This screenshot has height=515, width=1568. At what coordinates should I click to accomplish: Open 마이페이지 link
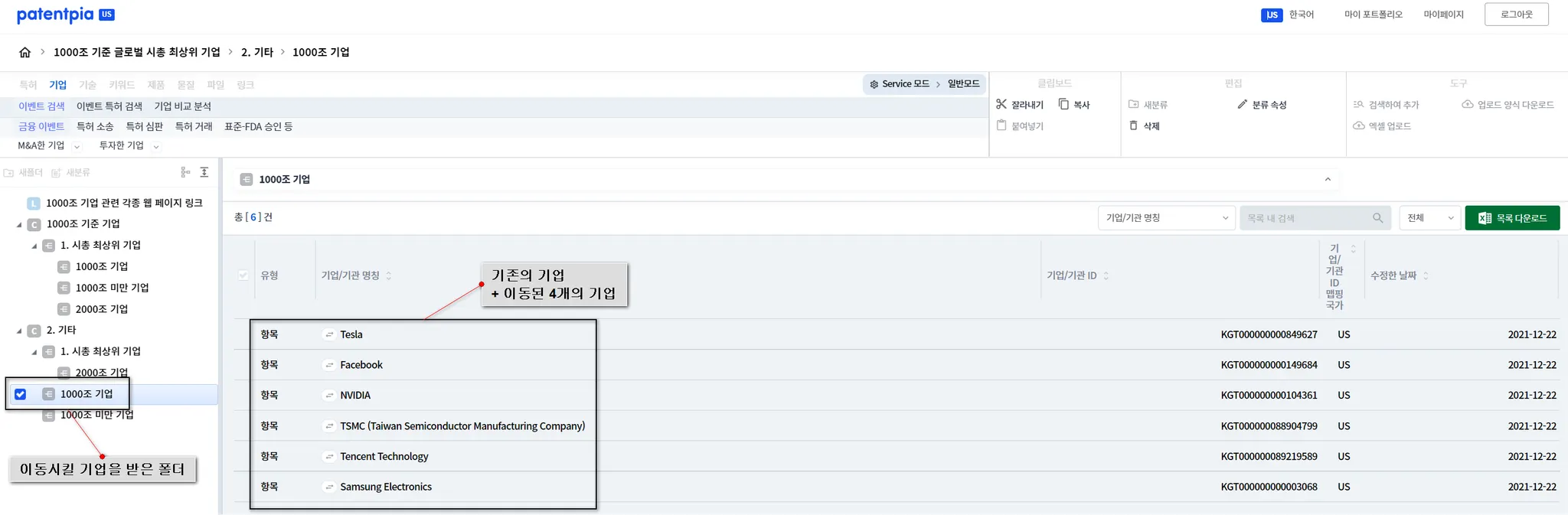(1444, 15)
